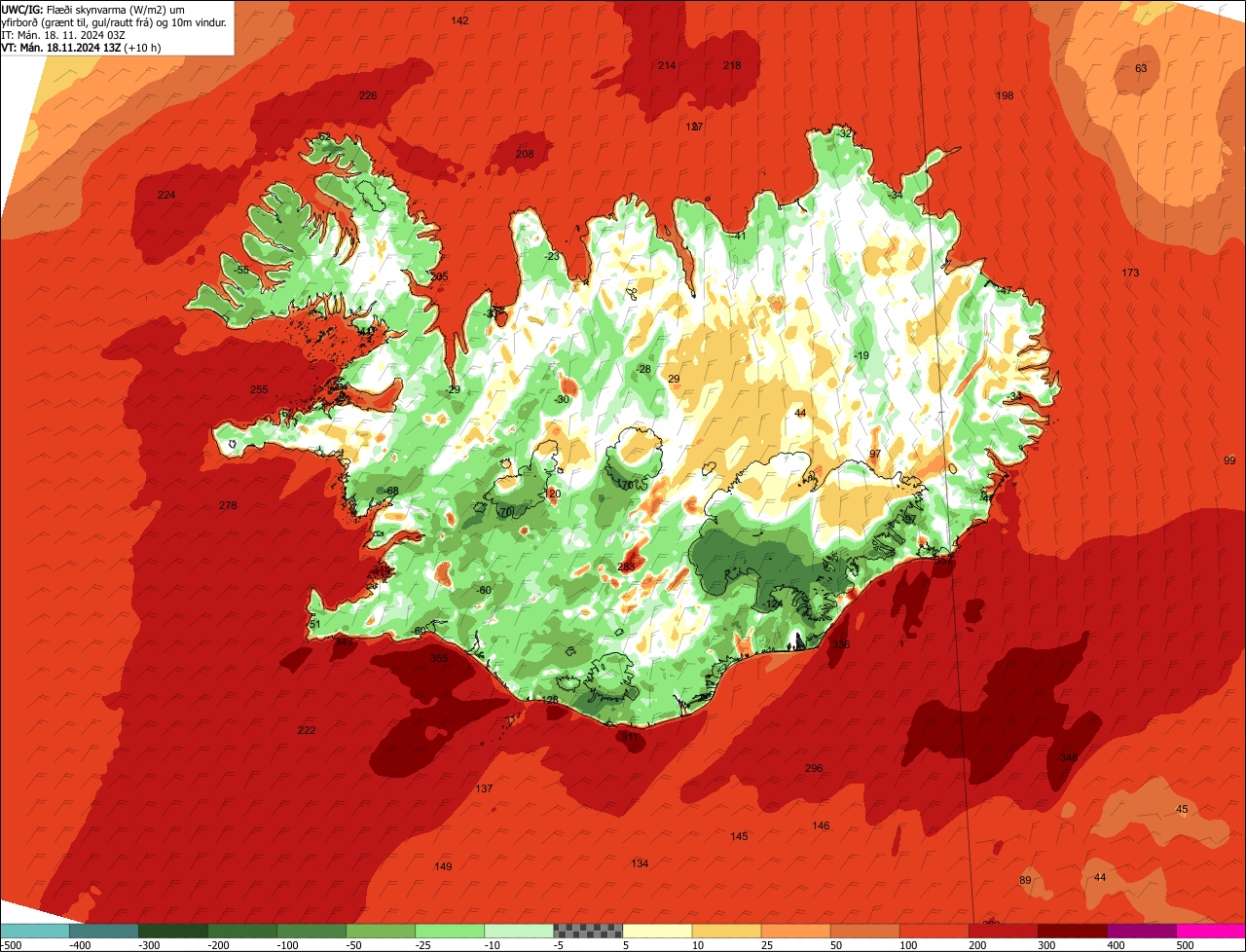Click the 'IT: Mán. 18. 11. 2024 03Z' line

(63, 34)
